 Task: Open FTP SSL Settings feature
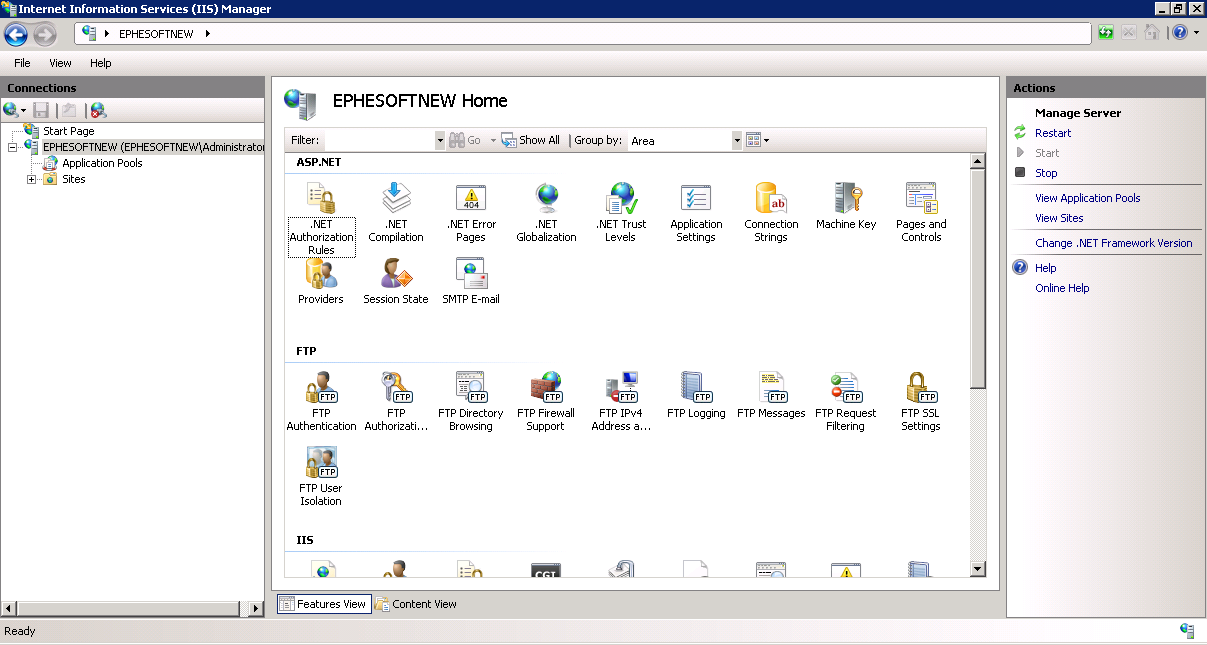click(921, 401)
